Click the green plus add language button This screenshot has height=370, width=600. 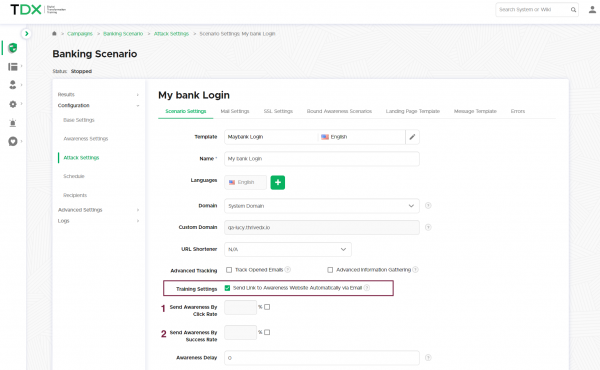[278, 183]
